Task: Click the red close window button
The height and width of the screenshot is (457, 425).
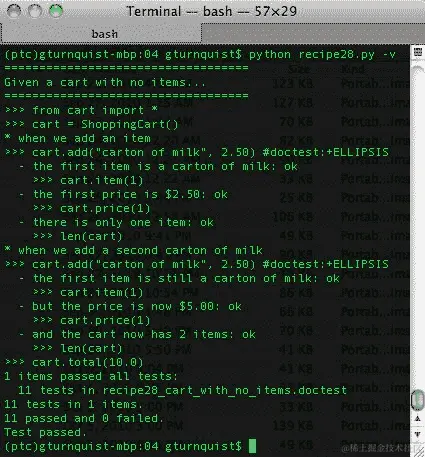Action: pyautogui.click(x=14, y=11)
